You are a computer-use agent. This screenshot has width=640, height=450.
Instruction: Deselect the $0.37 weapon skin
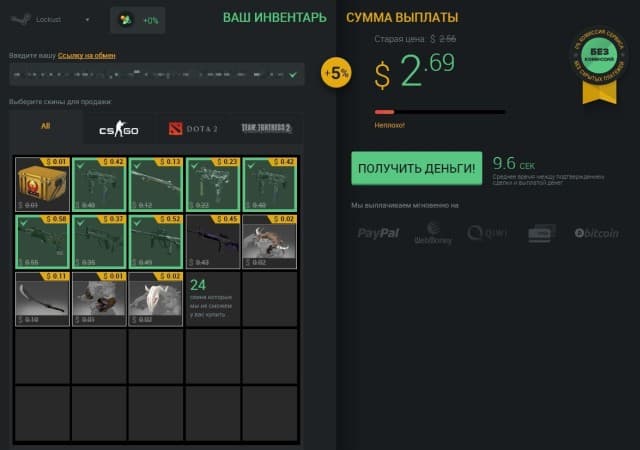coord(99,242)
